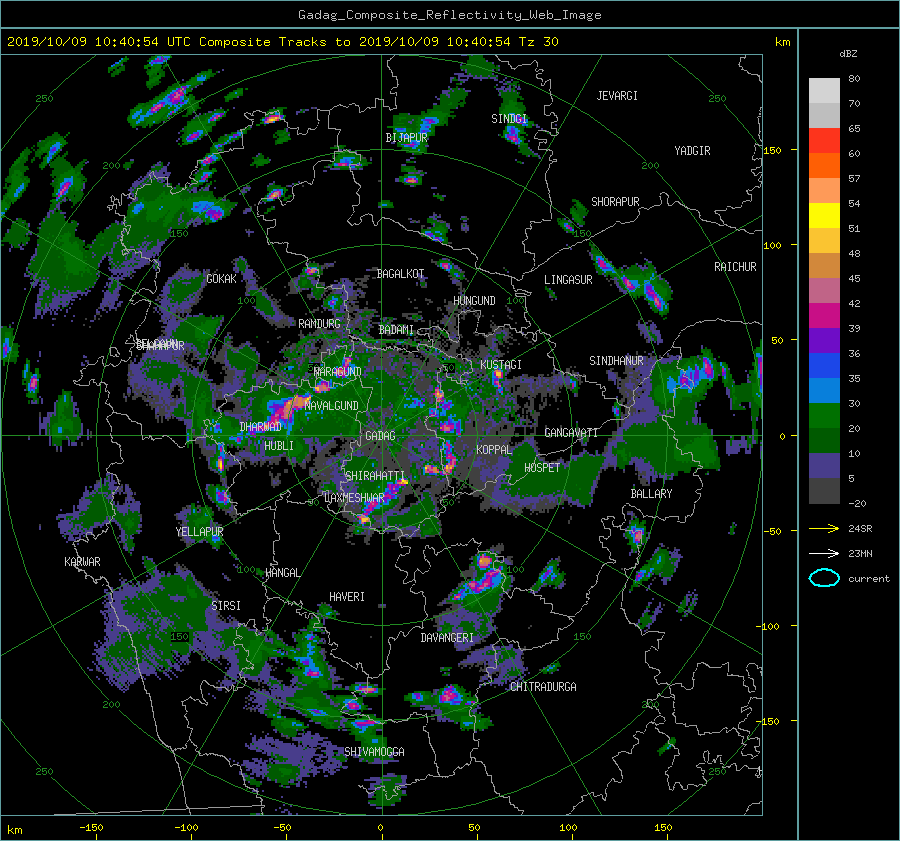This screenshot has width=900, height=841.
Task: Click the 23MN legend label
Action: pos(860,554)
